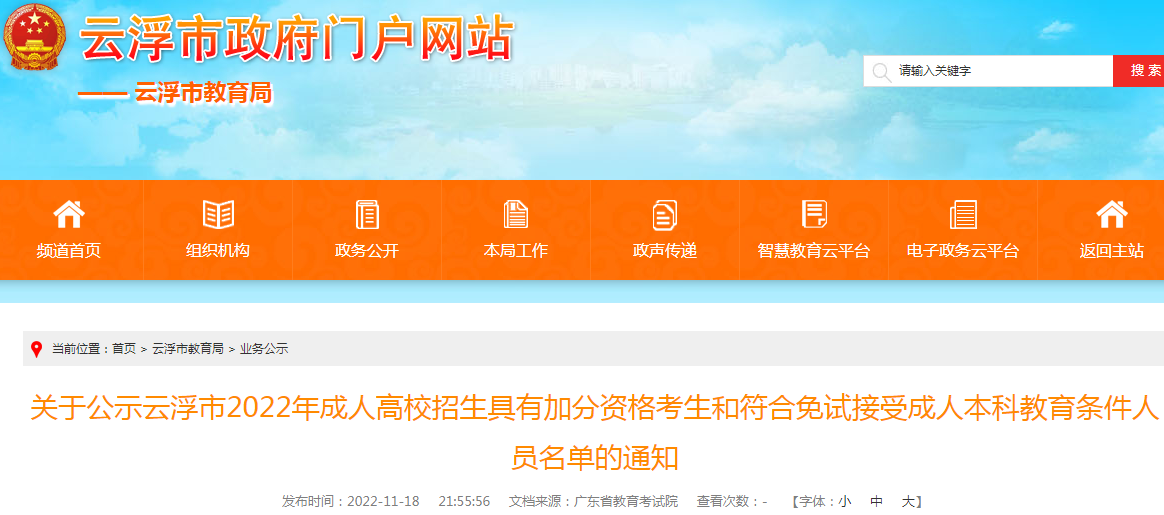The height and width of the screenshot is (515, 1164).
Task: Select the 本局工作 page icon
Action: (x=515, y=214)
